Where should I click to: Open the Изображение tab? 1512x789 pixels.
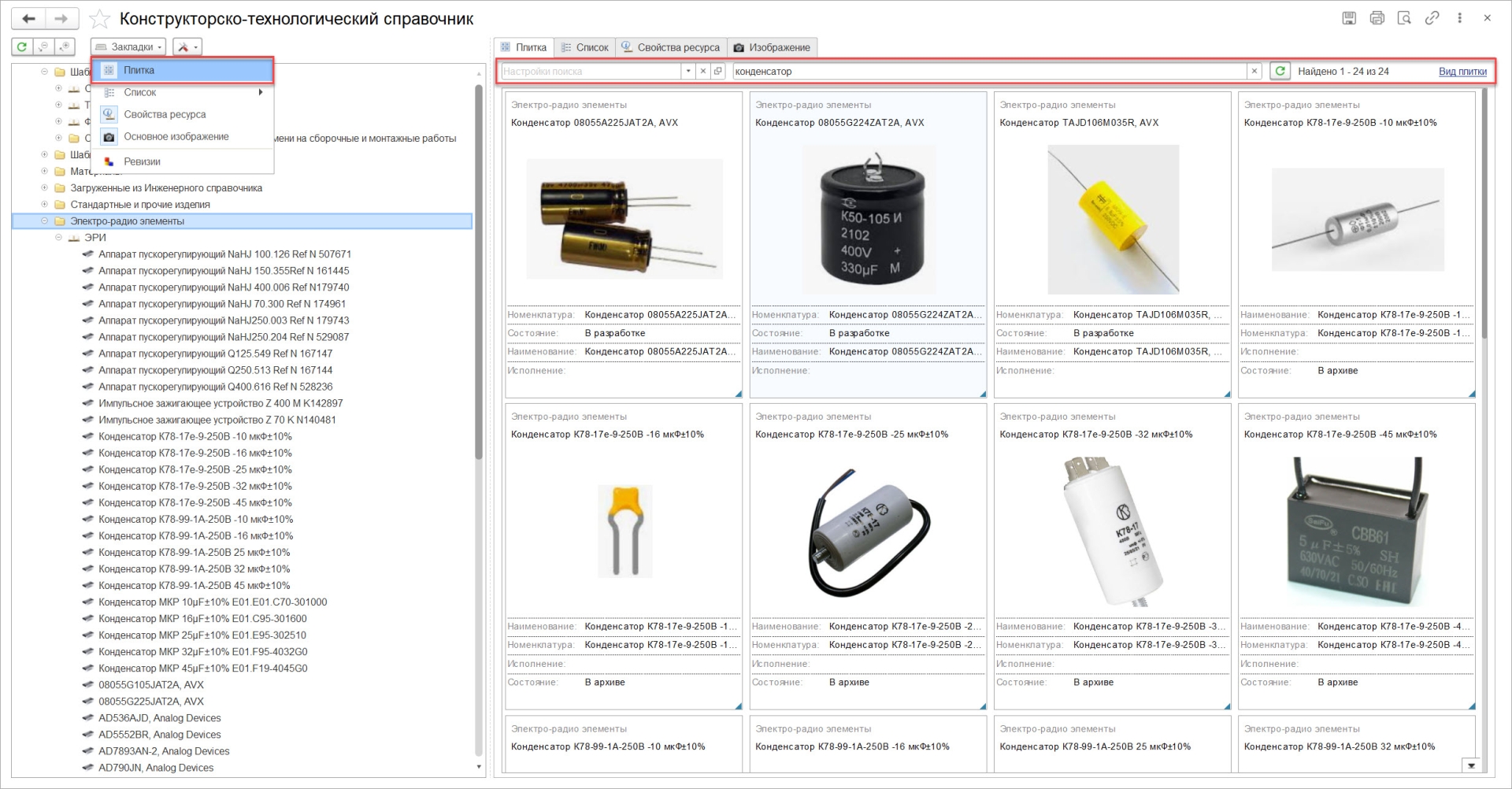point(772,47)
